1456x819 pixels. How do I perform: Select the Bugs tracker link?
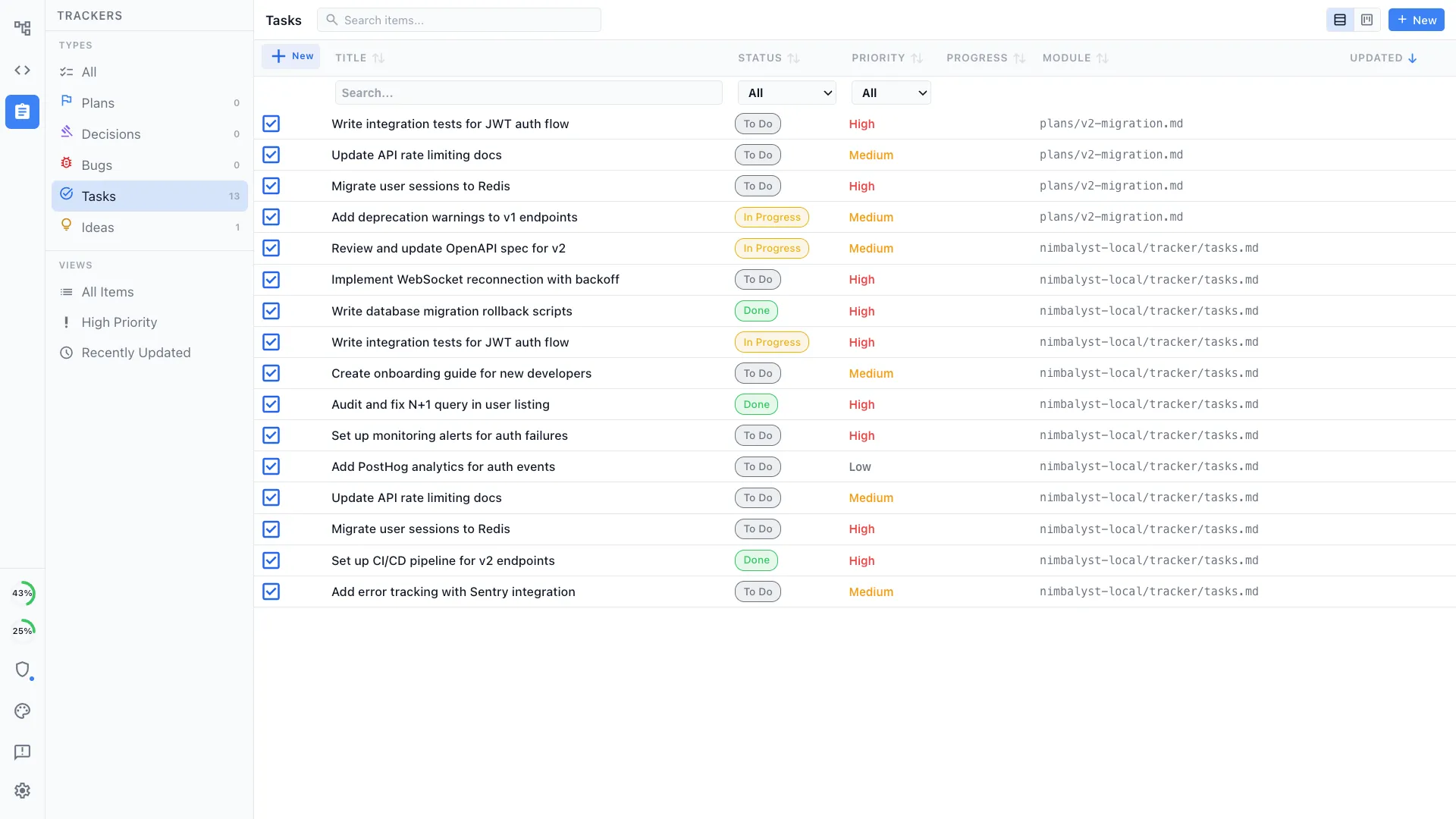coord(97,165)
